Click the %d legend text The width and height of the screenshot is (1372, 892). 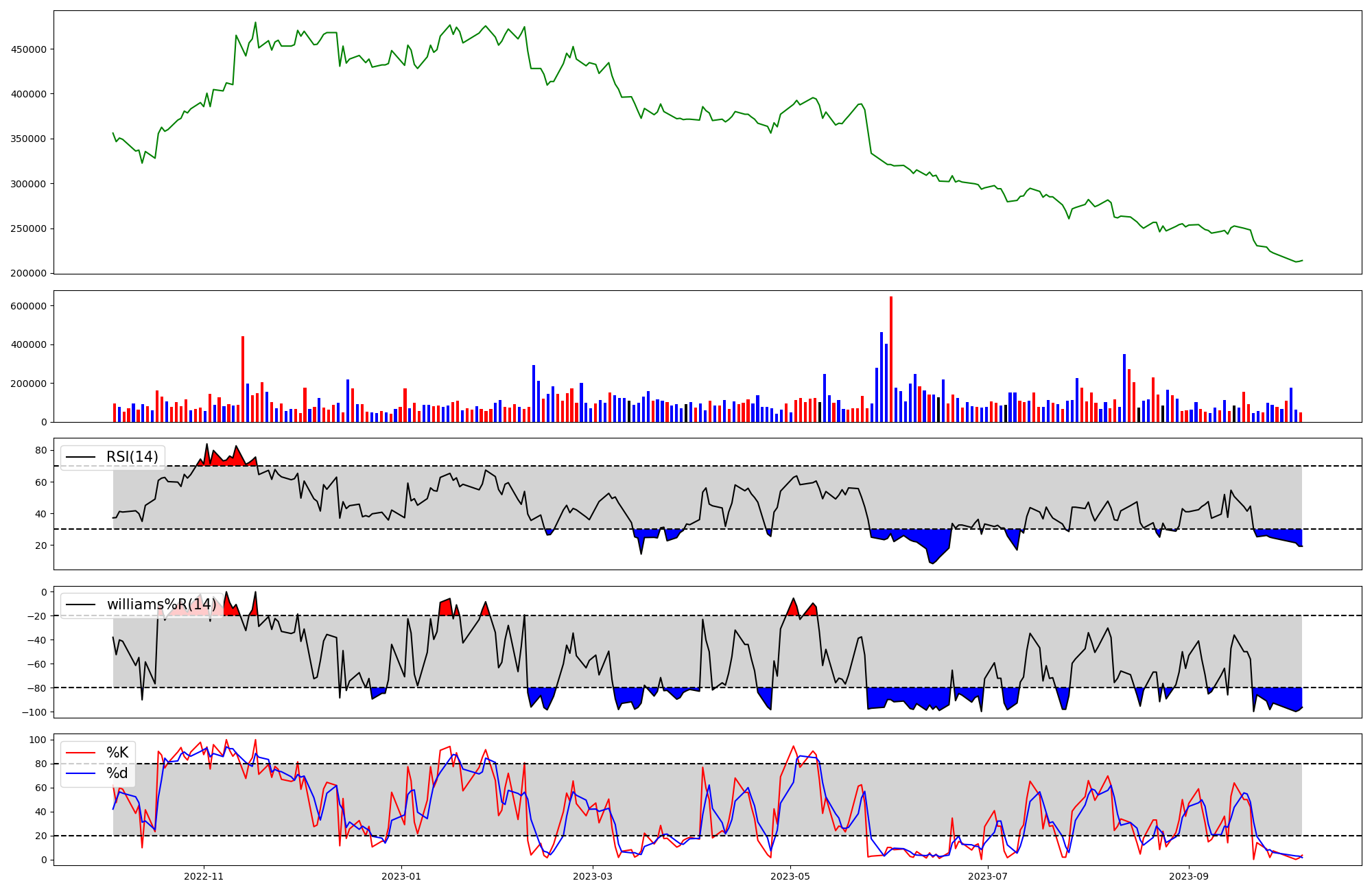click(x=117, y=773)
